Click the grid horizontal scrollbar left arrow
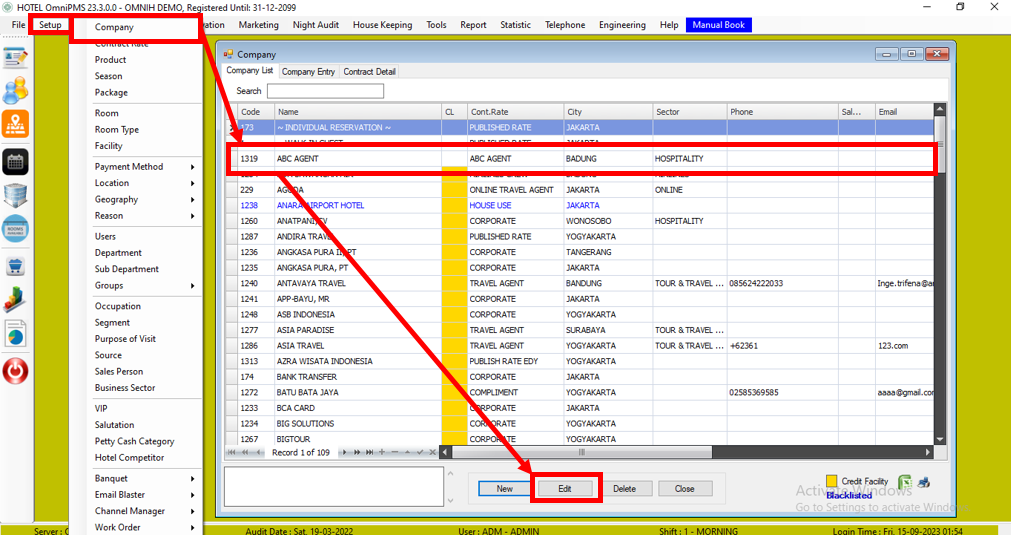Screen dimensions: 1011x535 point(444,452)
